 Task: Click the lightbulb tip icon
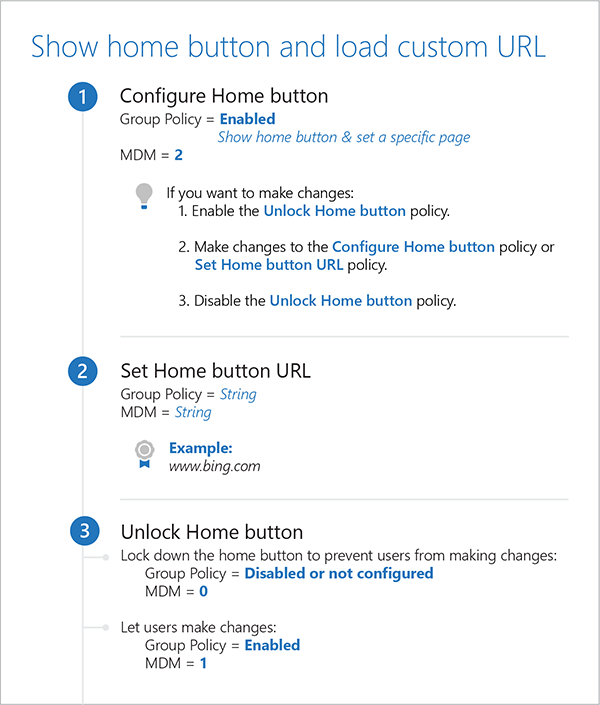(x=145, y=194)
